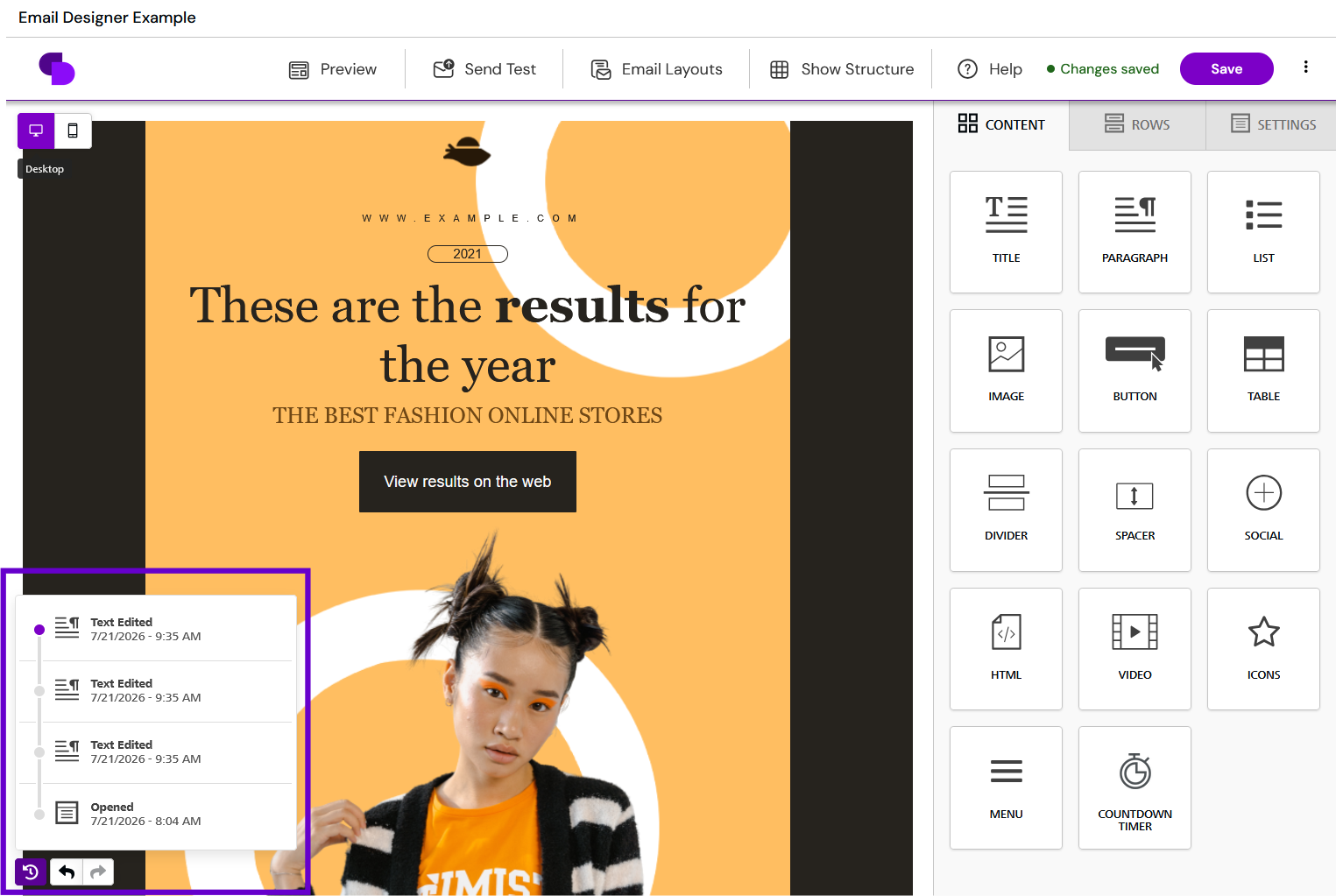Add a Video content block
Viewport: 1336px width, 896px height.
(x=1135, y=649)
